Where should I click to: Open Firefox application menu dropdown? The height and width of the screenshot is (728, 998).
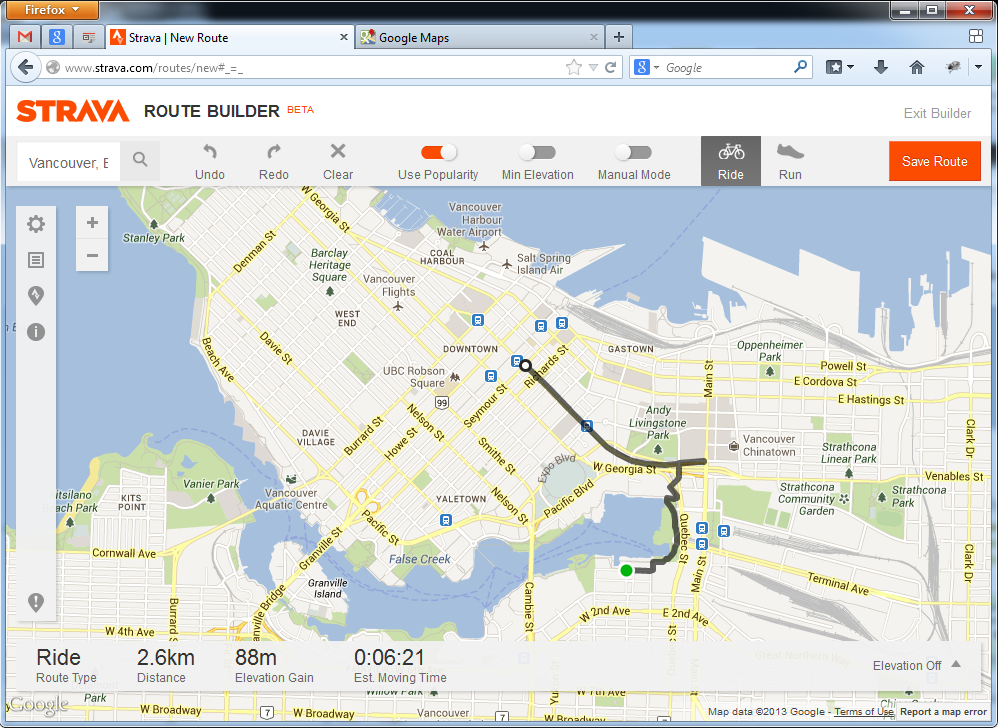[x=54, y=10]
